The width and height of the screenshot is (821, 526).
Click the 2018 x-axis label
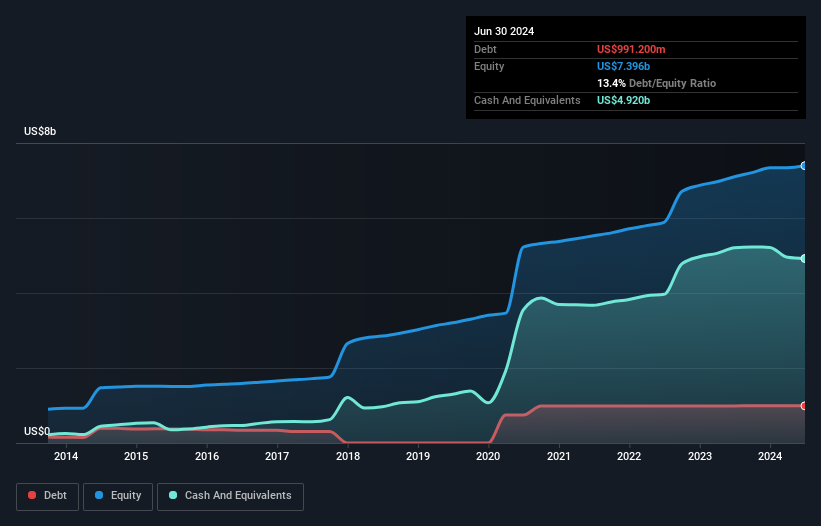click(x=348, y=456)
